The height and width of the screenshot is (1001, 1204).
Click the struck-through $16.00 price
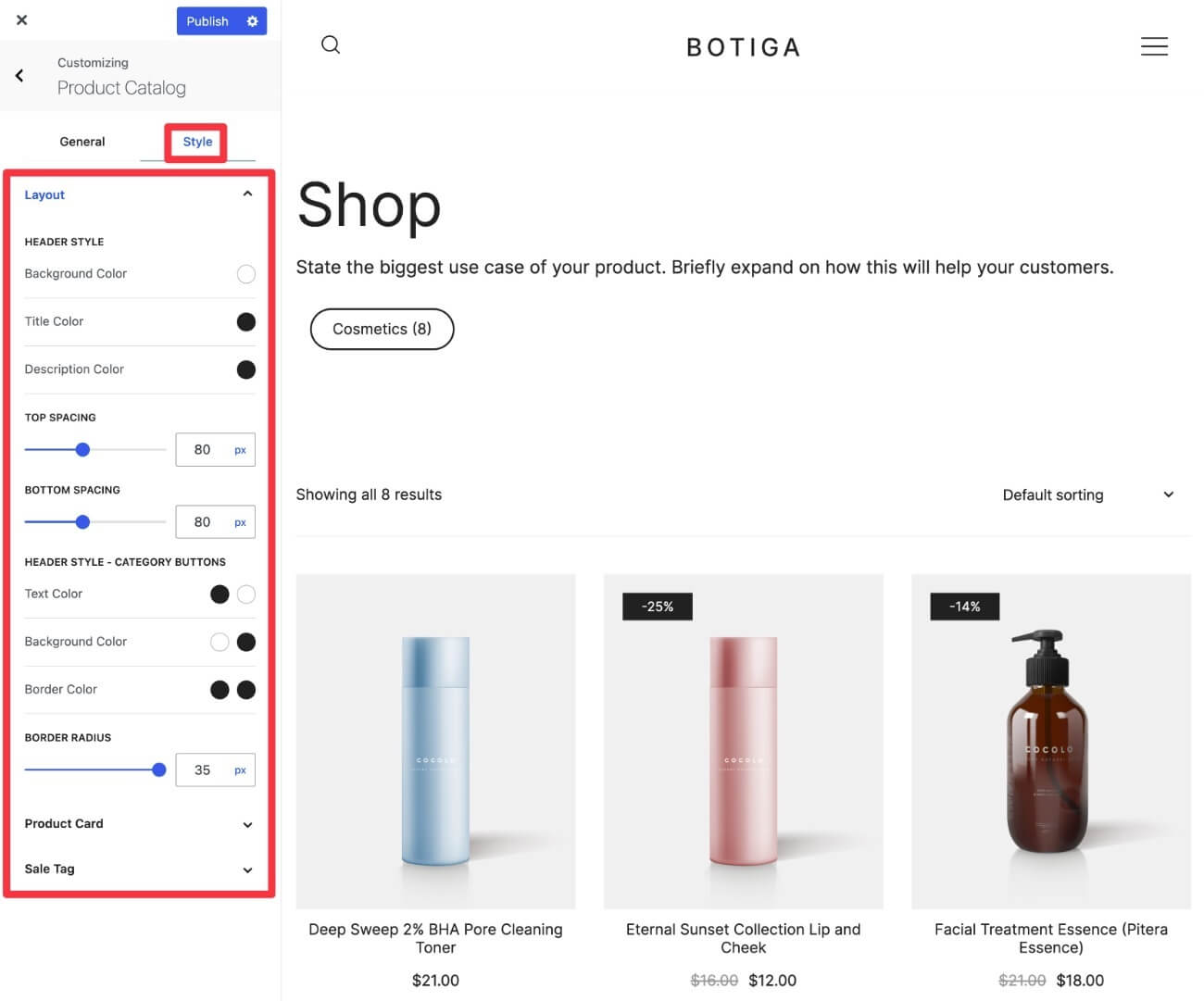click(x=714, y=980)
